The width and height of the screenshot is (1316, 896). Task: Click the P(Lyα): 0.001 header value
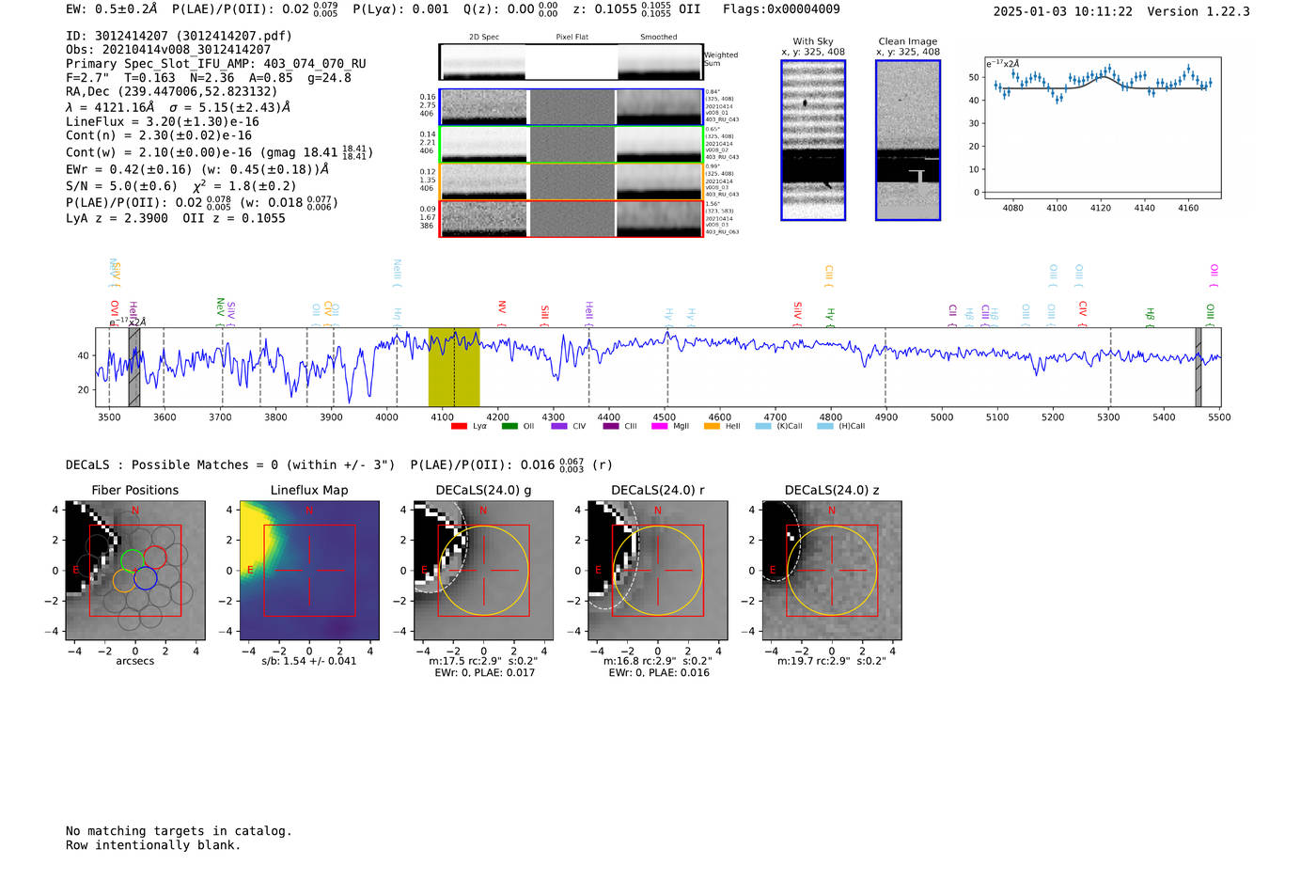coord(401,9)
